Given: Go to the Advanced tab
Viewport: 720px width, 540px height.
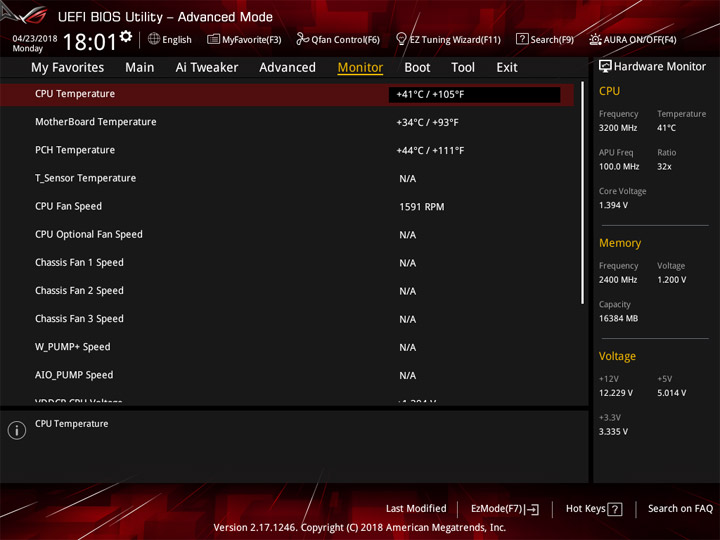Looking at the screenshot, I should click(x=287, y=68).
